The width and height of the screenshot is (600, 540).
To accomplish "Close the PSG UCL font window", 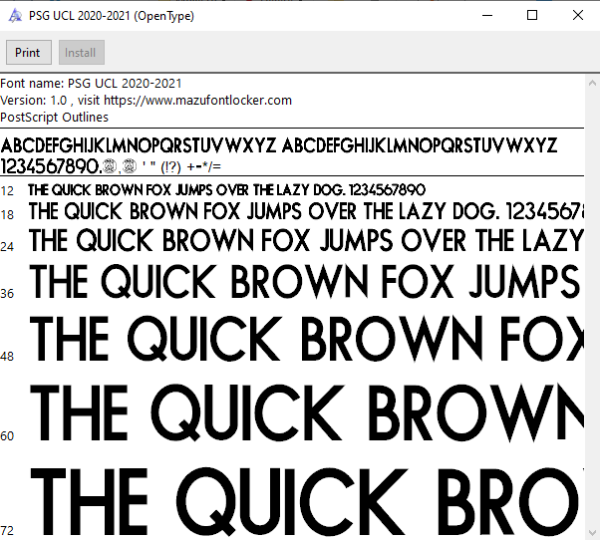I will [577, 15].
